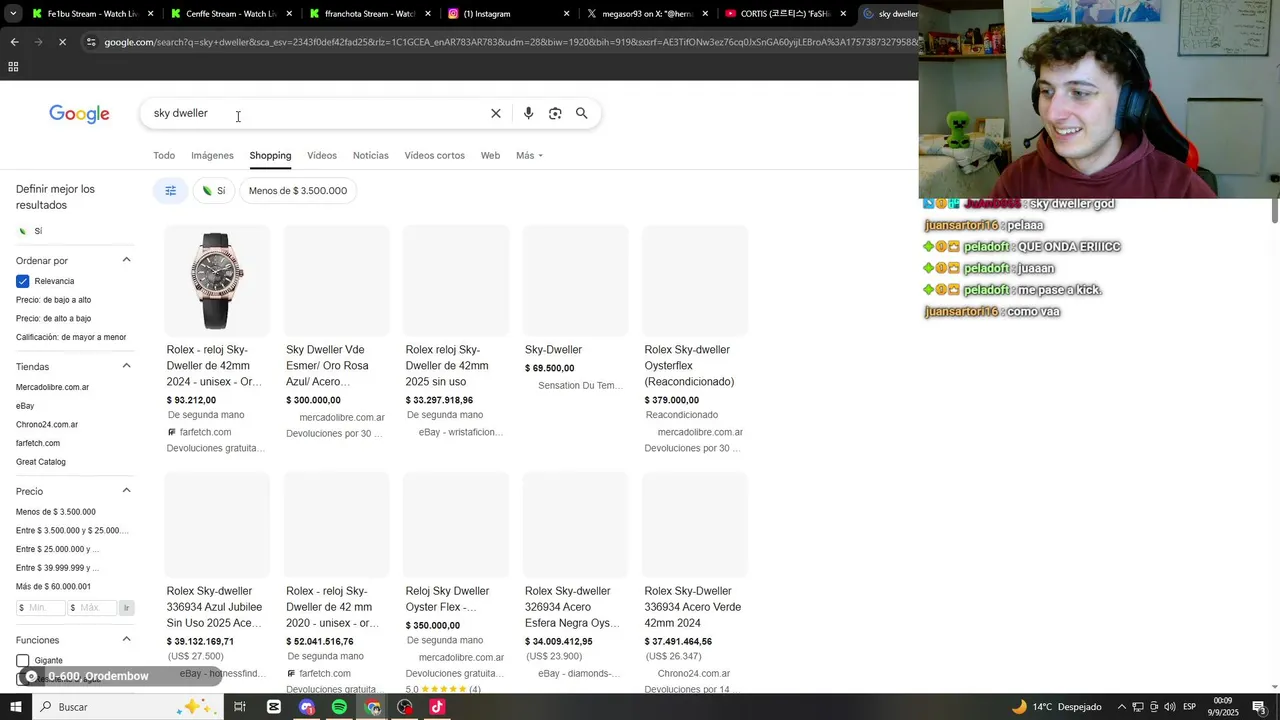
Task: Stop loading the current page
Action: click(x=62, y=42)
